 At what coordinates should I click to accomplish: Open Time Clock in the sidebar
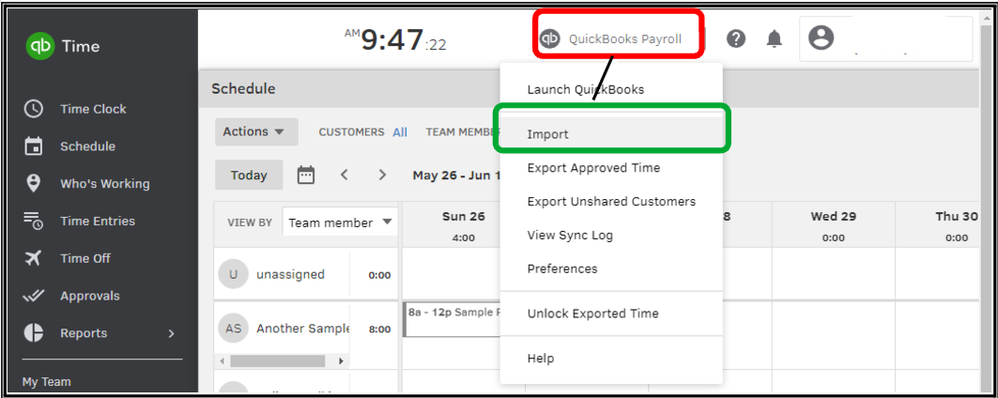pyautogui.click(x=93, y=109)
